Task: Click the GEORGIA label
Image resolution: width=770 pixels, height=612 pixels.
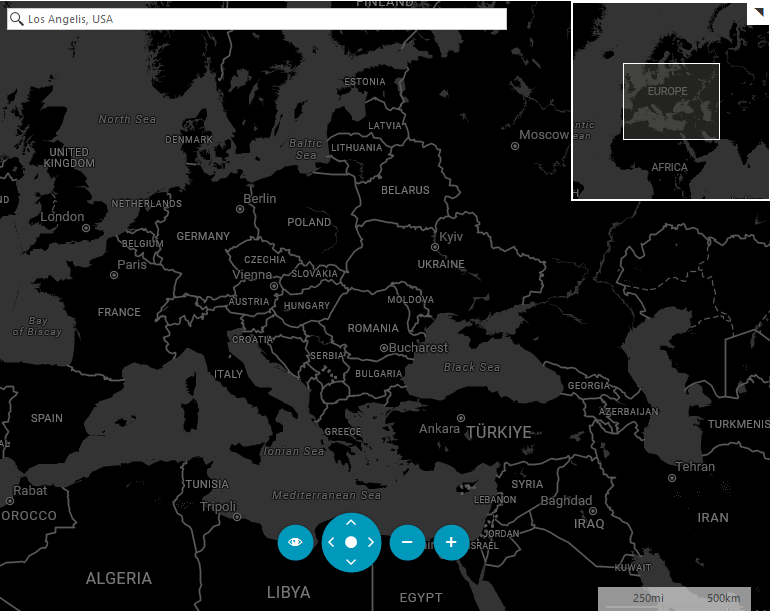Action: [589, 386]
